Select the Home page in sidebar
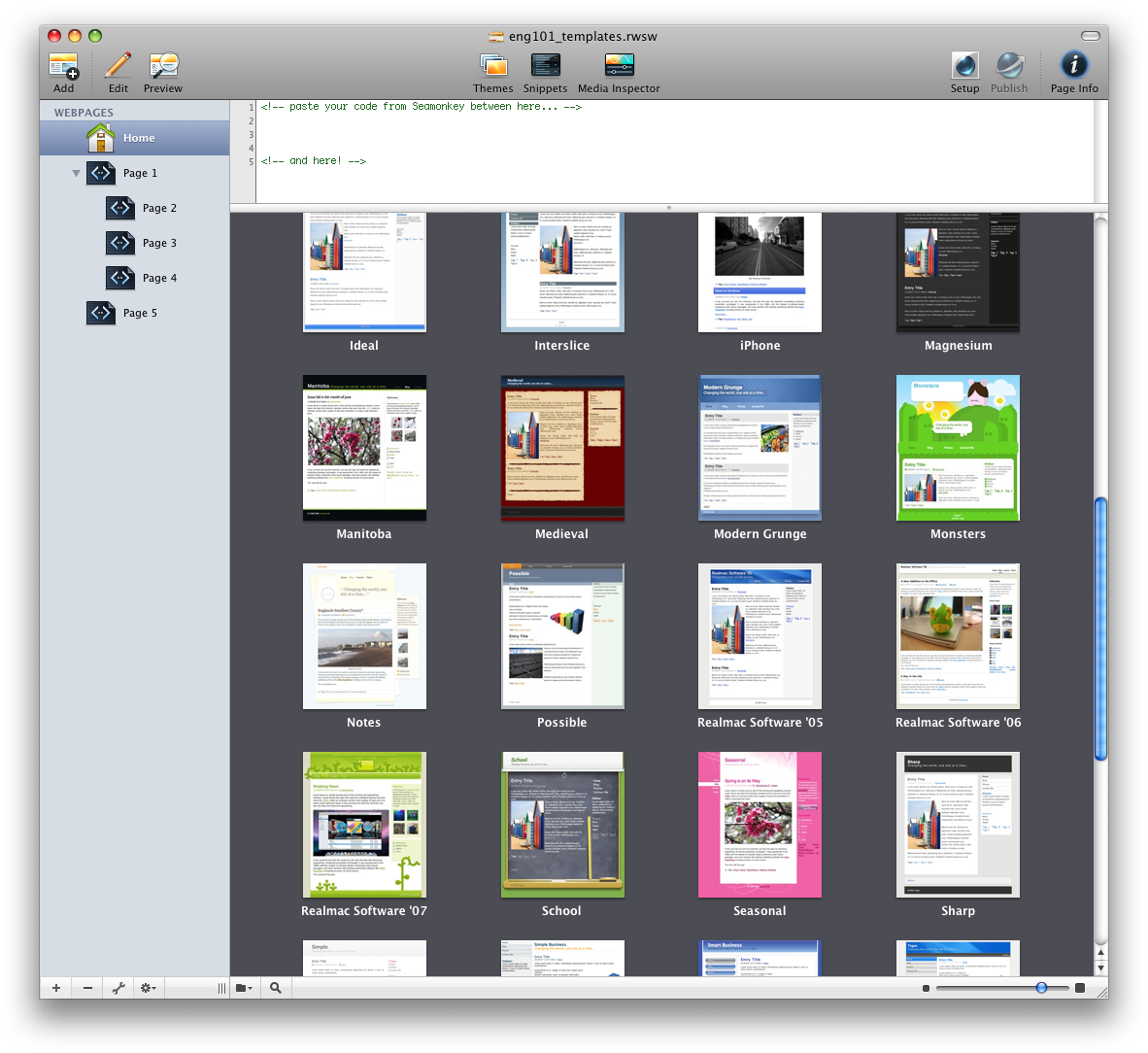Viewport: 1148px width, 1053px height. [x=135, y=138]
